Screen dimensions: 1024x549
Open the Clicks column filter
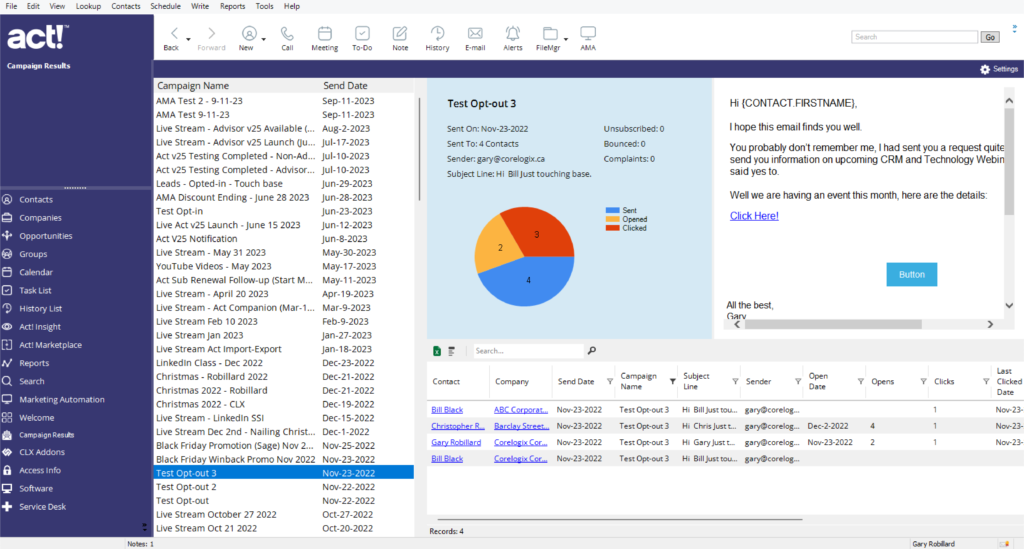pos(985,382)
